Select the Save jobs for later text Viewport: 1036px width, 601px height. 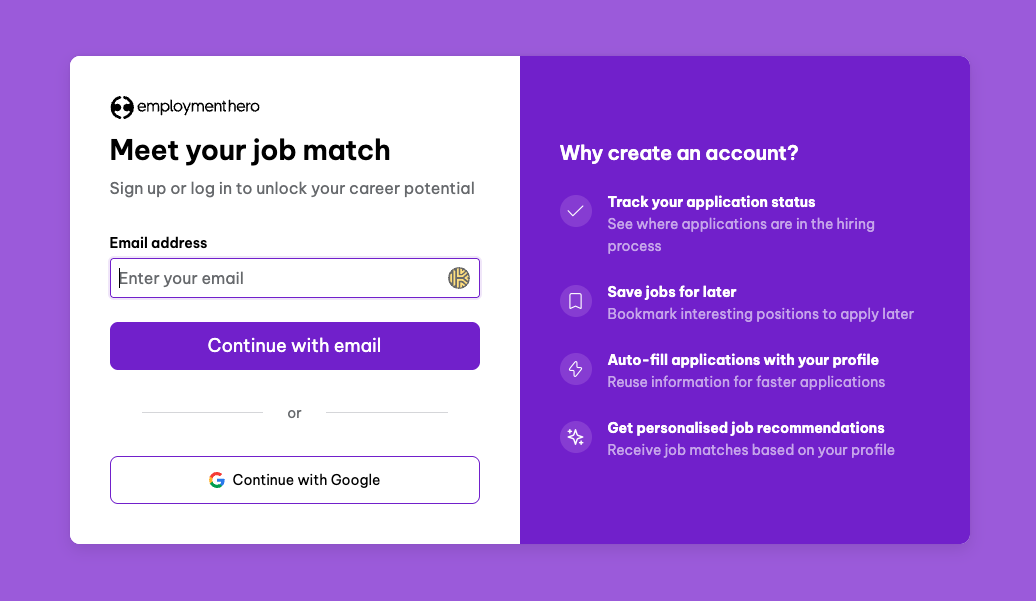(672, 292)
